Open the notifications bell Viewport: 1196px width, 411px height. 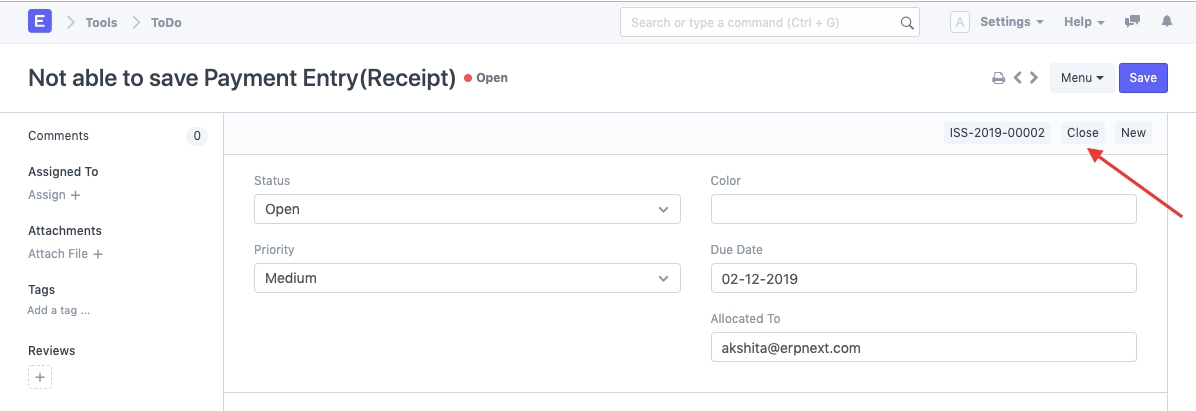(1167, 22)
